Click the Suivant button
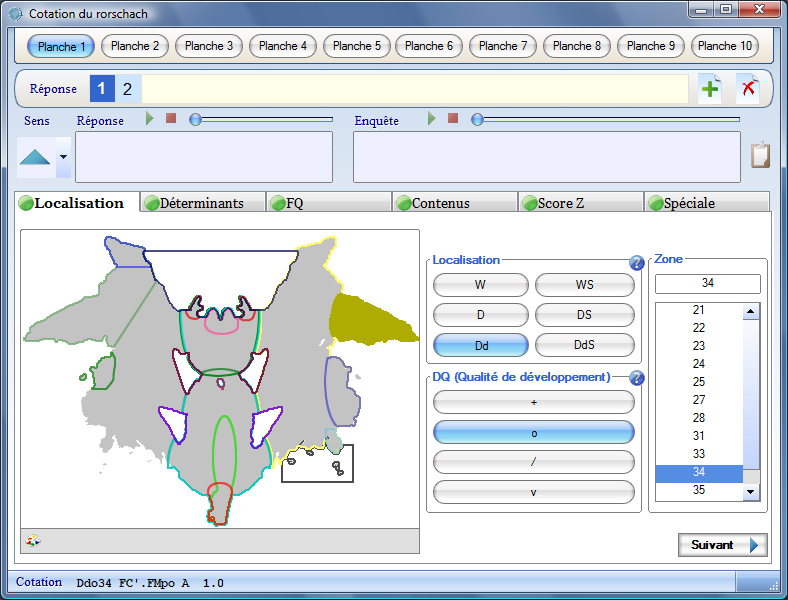Screen dimensions: 788x600 click(x=722, y=545)
